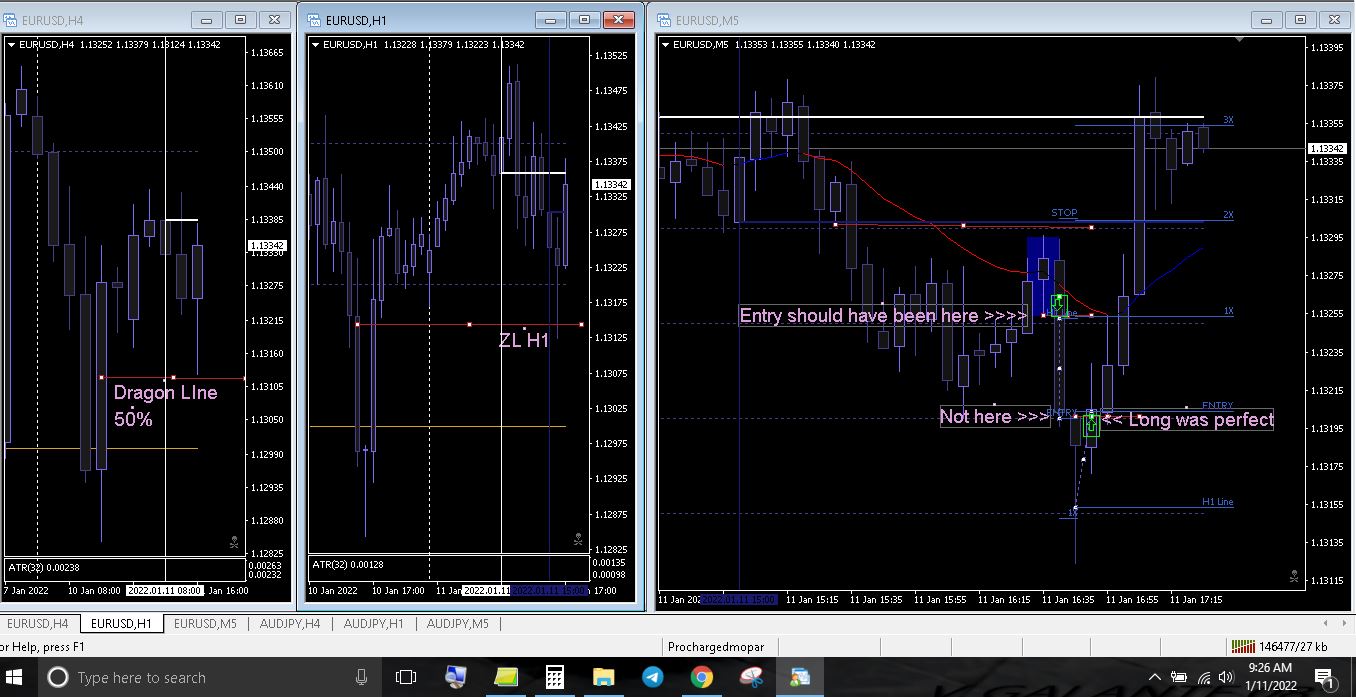Open Telegram from the taskbar
The width and height of the screenshot is (1356, 697).
coord(652,677)
